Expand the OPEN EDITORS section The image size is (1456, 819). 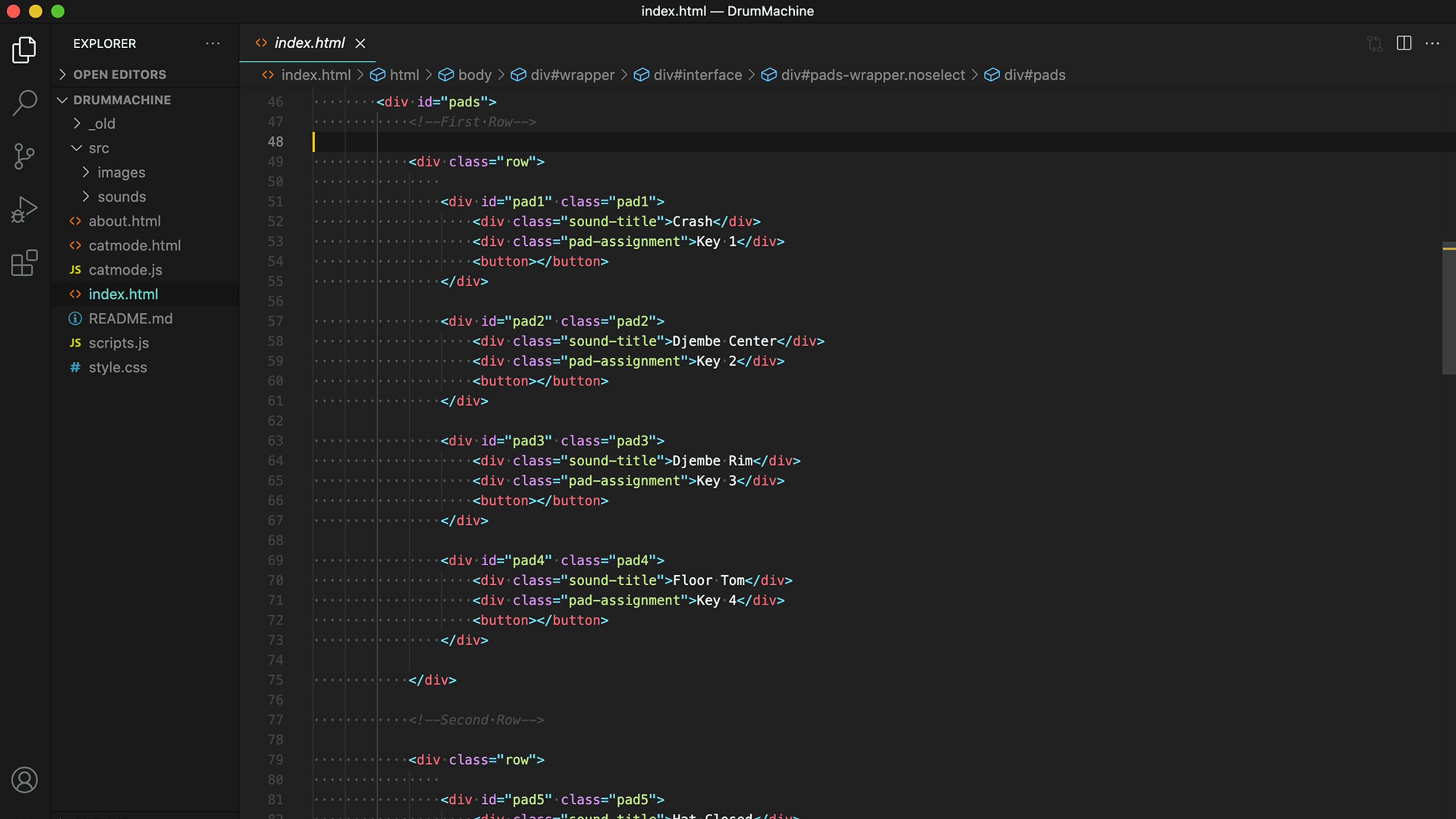coord(119,75)
